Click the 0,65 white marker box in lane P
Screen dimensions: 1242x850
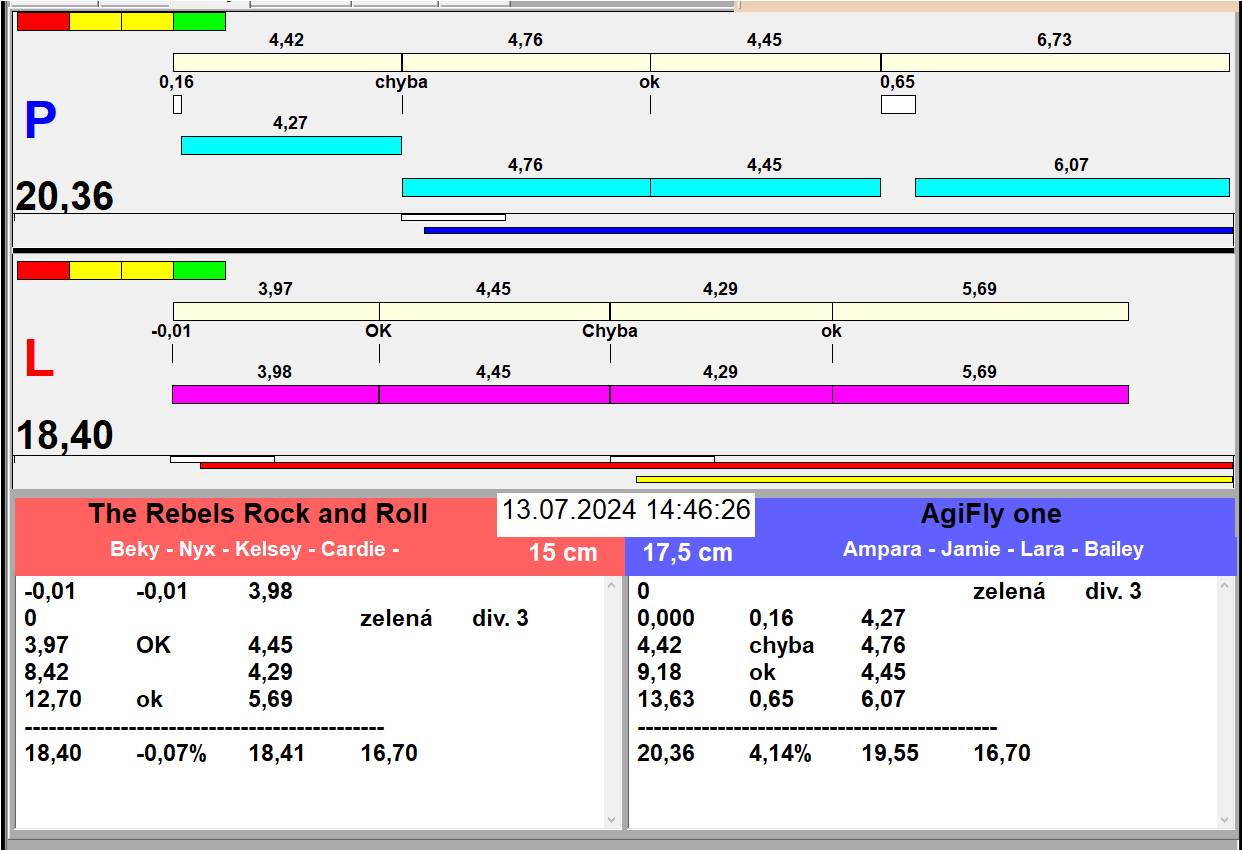click(x=898, y=104)
